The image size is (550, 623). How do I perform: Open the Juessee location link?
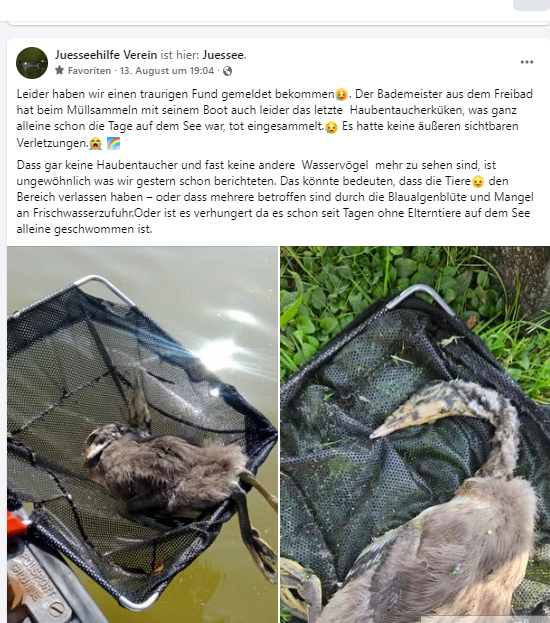pos(223,55)
